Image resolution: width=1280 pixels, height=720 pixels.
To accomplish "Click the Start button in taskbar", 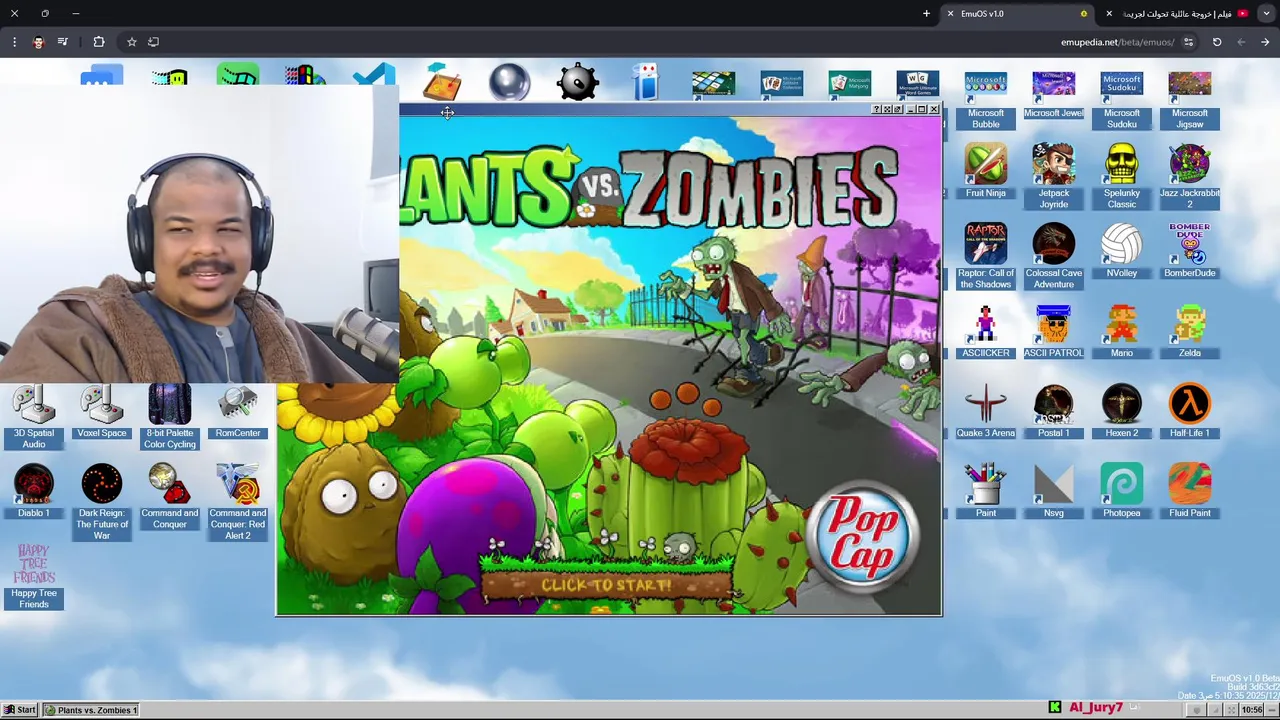I will tap(20, 710).
